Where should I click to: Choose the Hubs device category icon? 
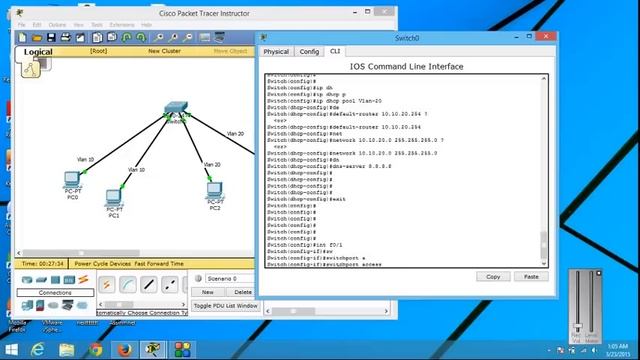(56, 280)
